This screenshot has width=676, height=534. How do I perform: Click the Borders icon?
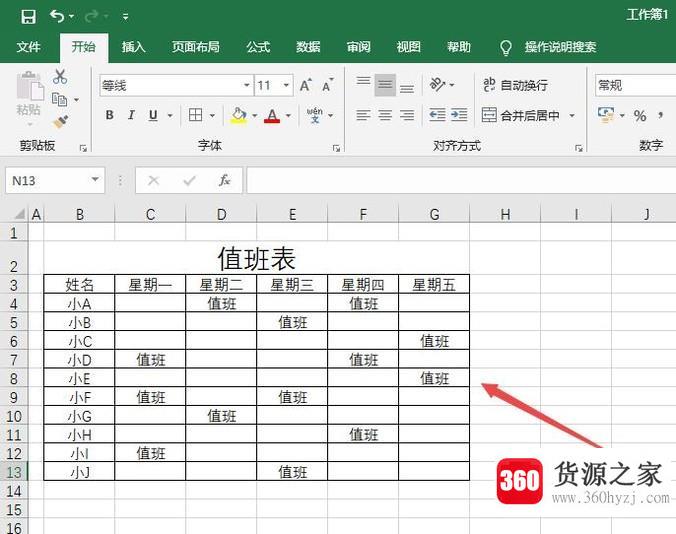(x=195, y=115)
